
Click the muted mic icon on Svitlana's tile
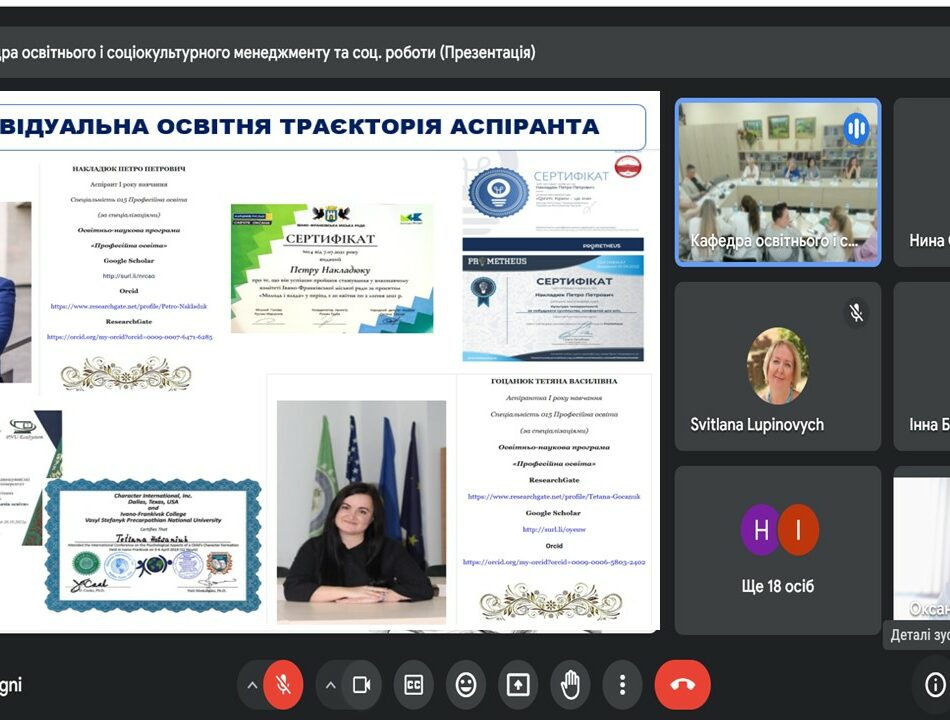[856, 312]
